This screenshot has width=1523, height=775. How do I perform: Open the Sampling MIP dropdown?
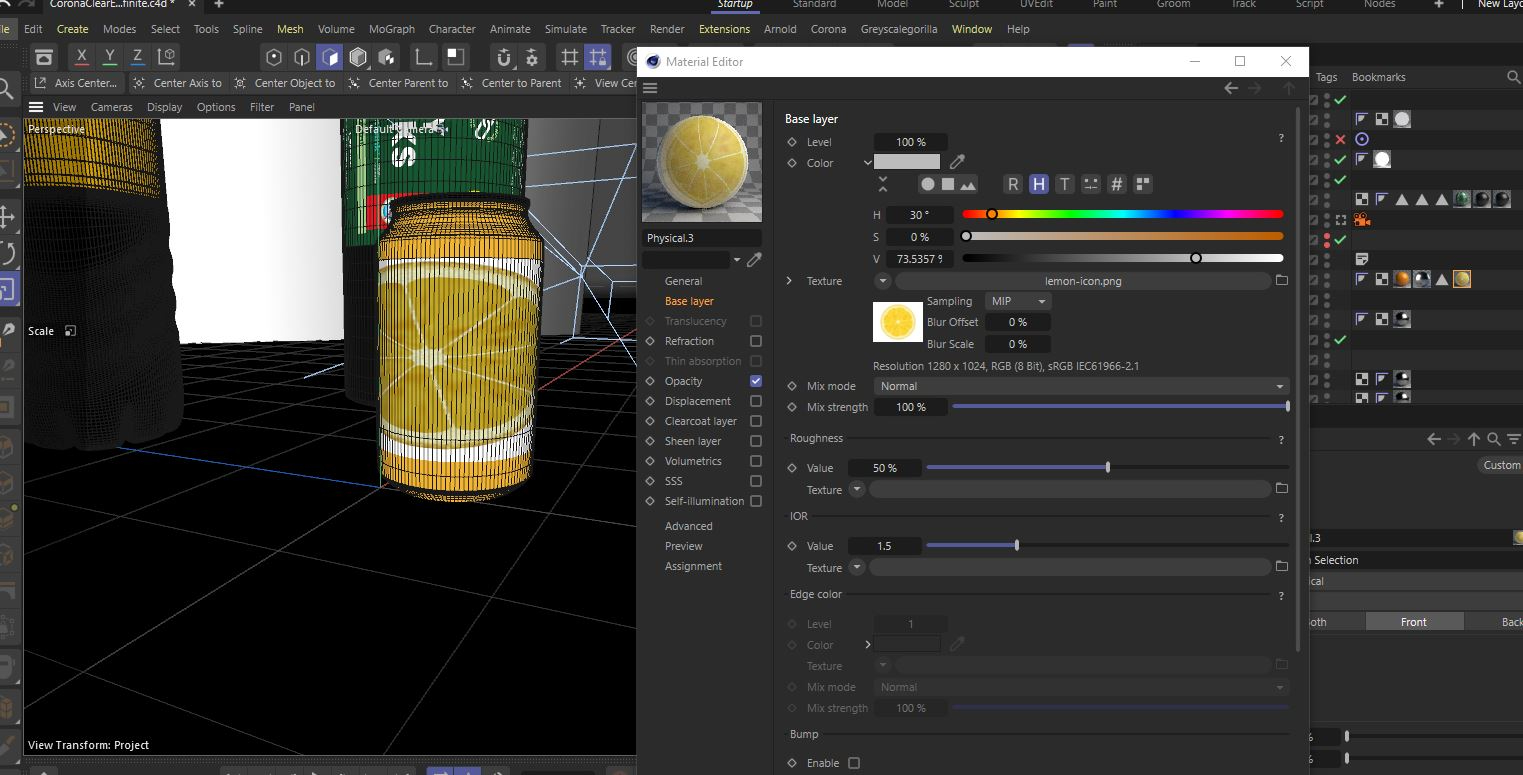[1017, 301]
